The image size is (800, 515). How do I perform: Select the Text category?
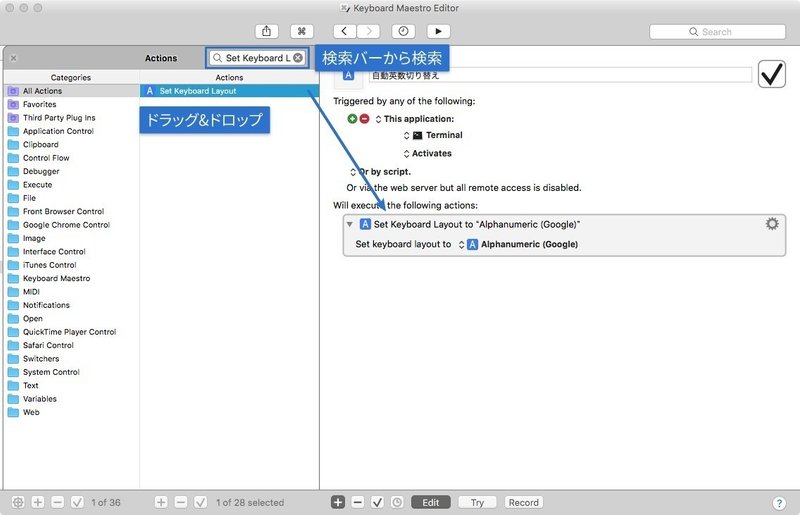pyautogui.click(x=72, y=385)
